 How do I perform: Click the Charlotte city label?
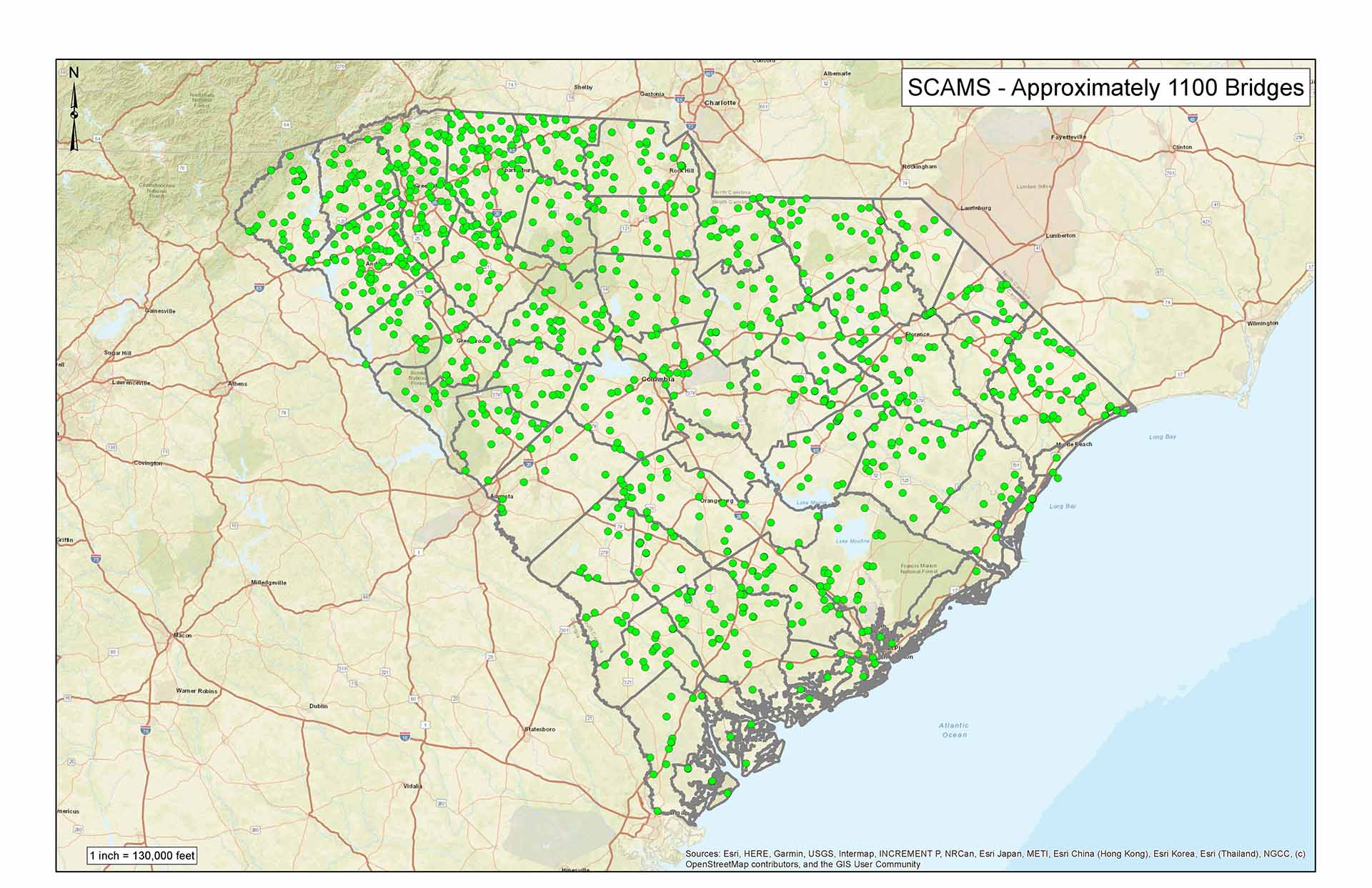[720, 103]
